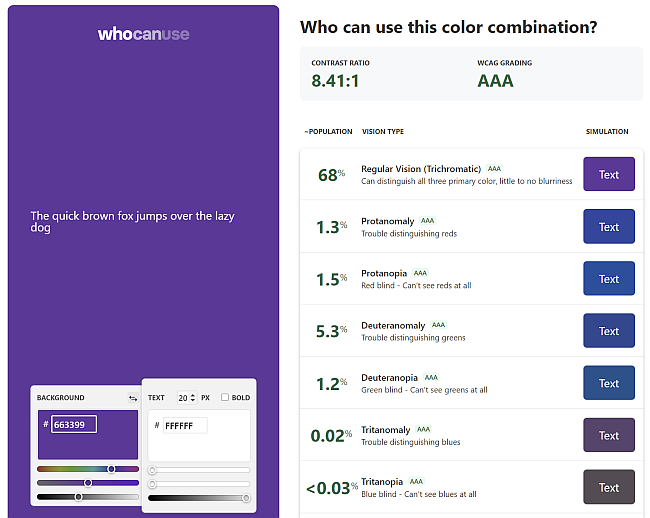Click Regular Vision simulation Text swatch
650x518 pixels.
[x=609, y=174]
